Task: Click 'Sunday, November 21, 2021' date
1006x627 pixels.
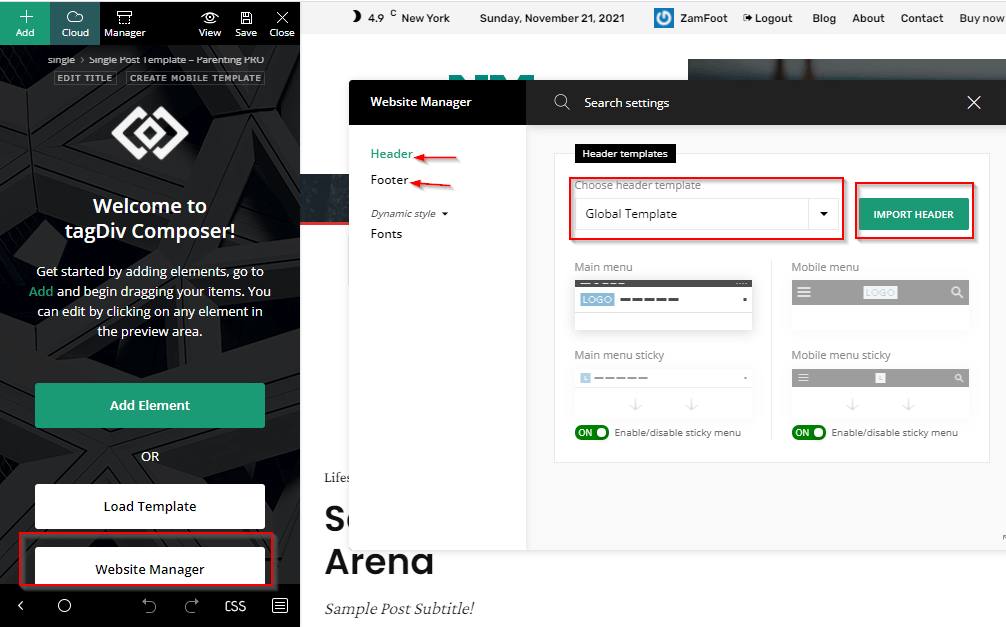Action: [552, 18]
